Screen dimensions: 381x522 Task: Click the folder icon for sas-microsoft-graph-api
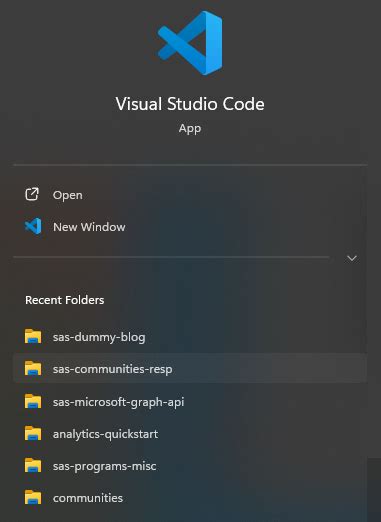click(33, 401)
